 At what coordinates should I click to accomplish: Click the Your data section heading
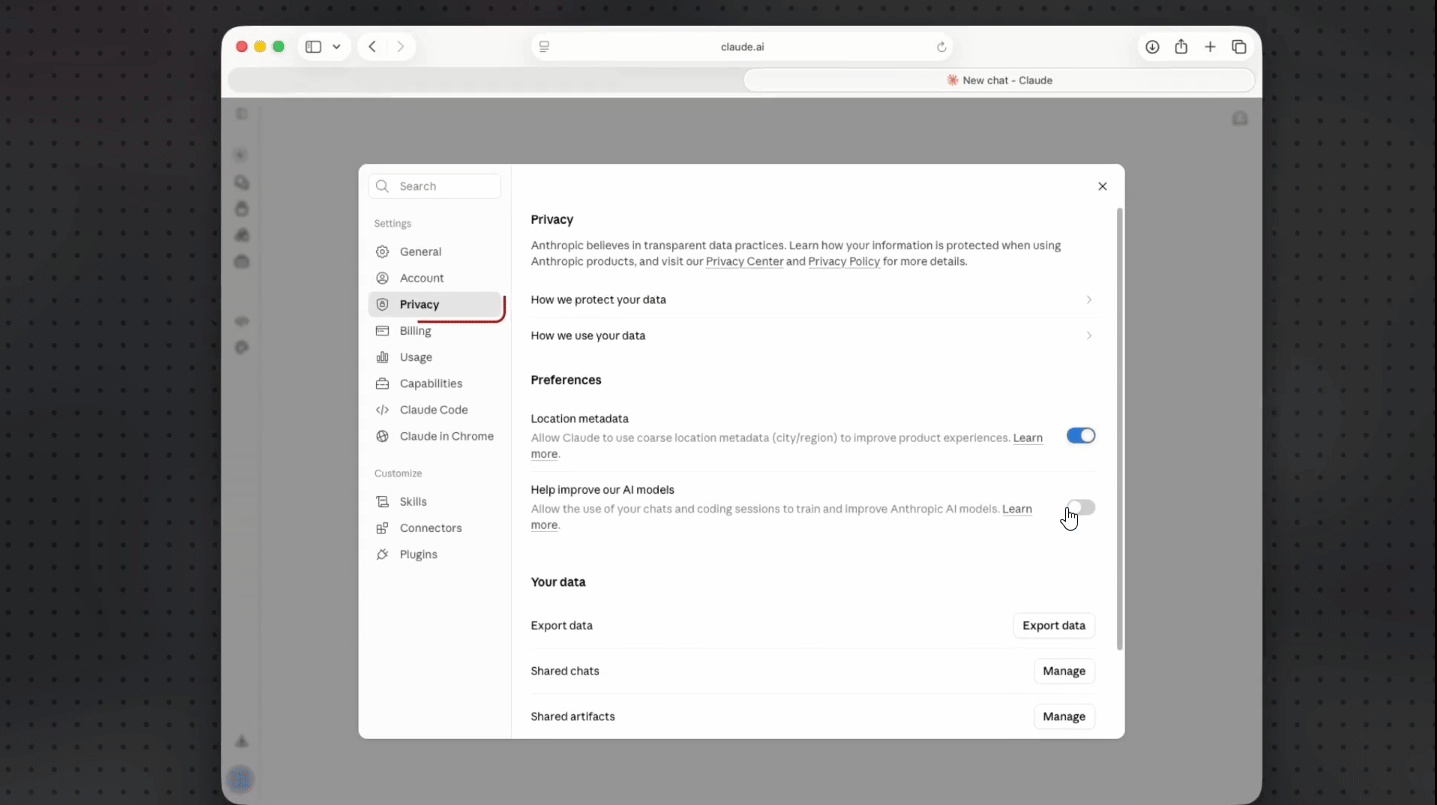coord(558,582)
